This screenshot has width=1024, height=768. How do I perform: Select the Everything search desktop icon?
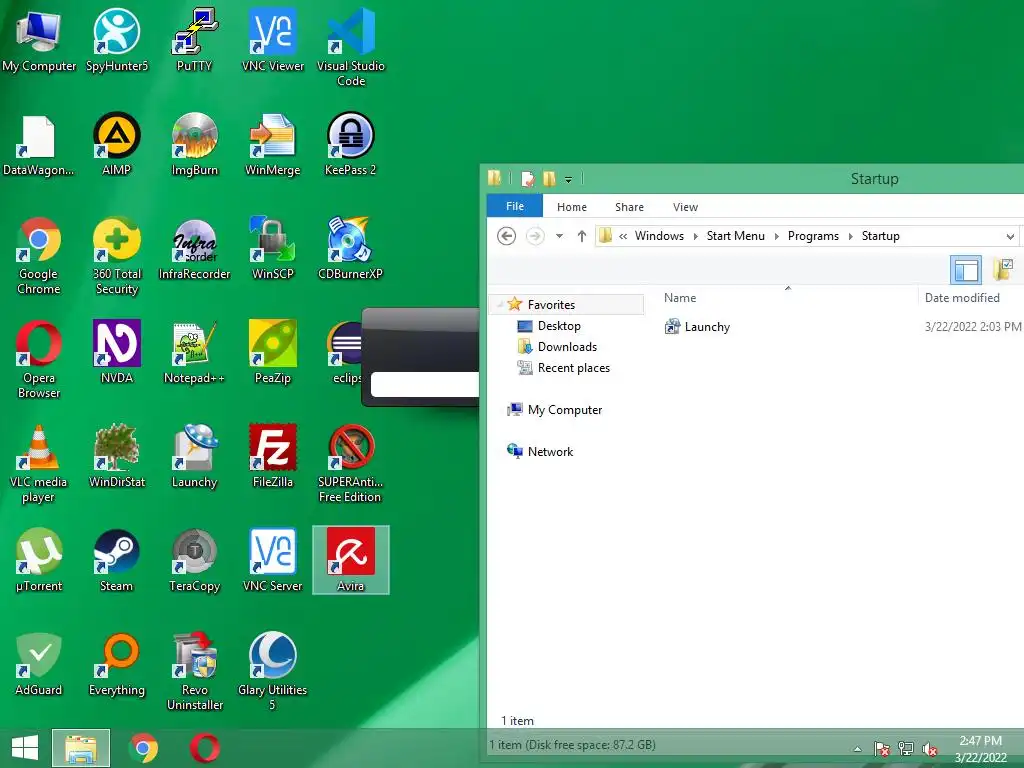click(117, 664)
